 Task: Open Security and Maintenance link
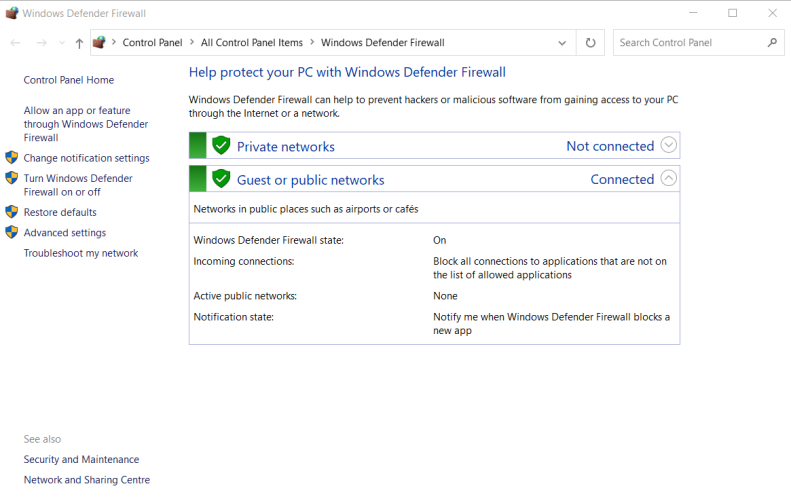coord(81,459)
